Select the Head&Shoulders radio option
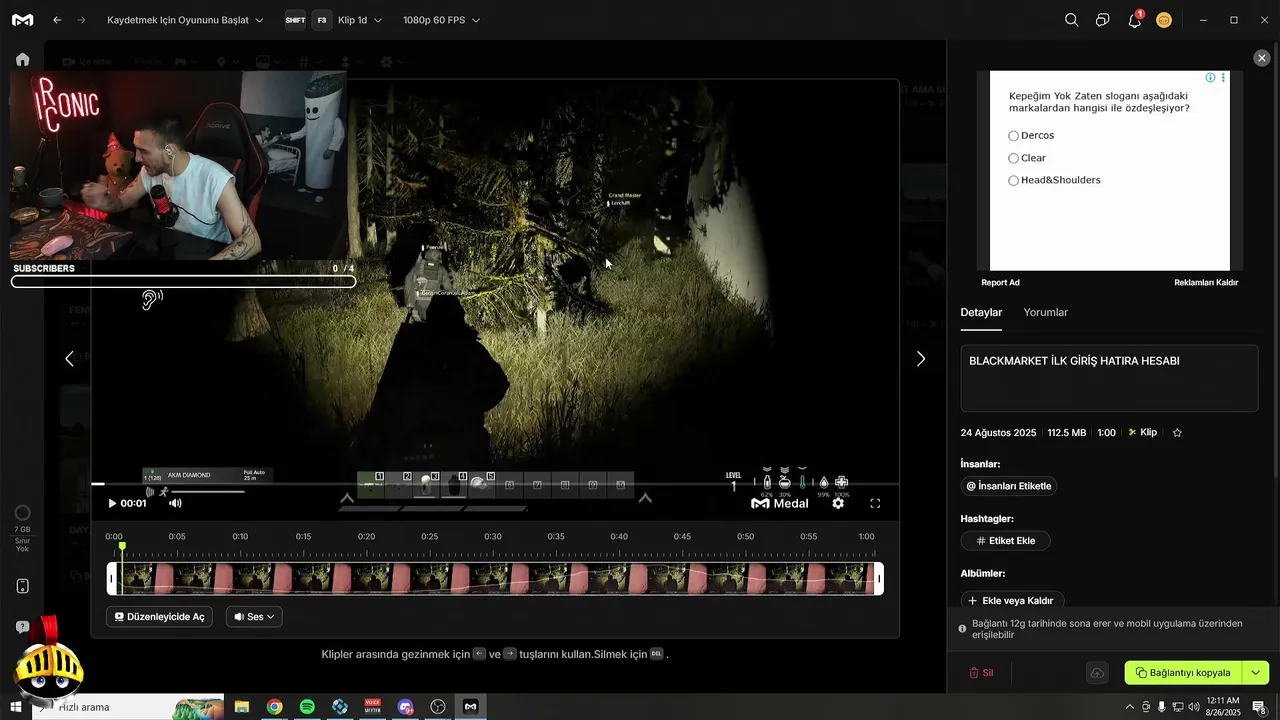1280x720 pixels. [x=1013, y=181]
